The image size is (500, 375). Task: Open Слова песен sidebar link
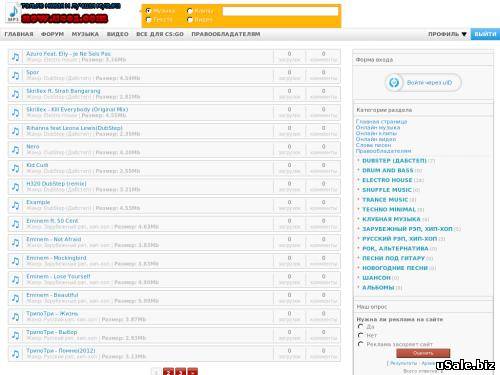tap(373, 145)
